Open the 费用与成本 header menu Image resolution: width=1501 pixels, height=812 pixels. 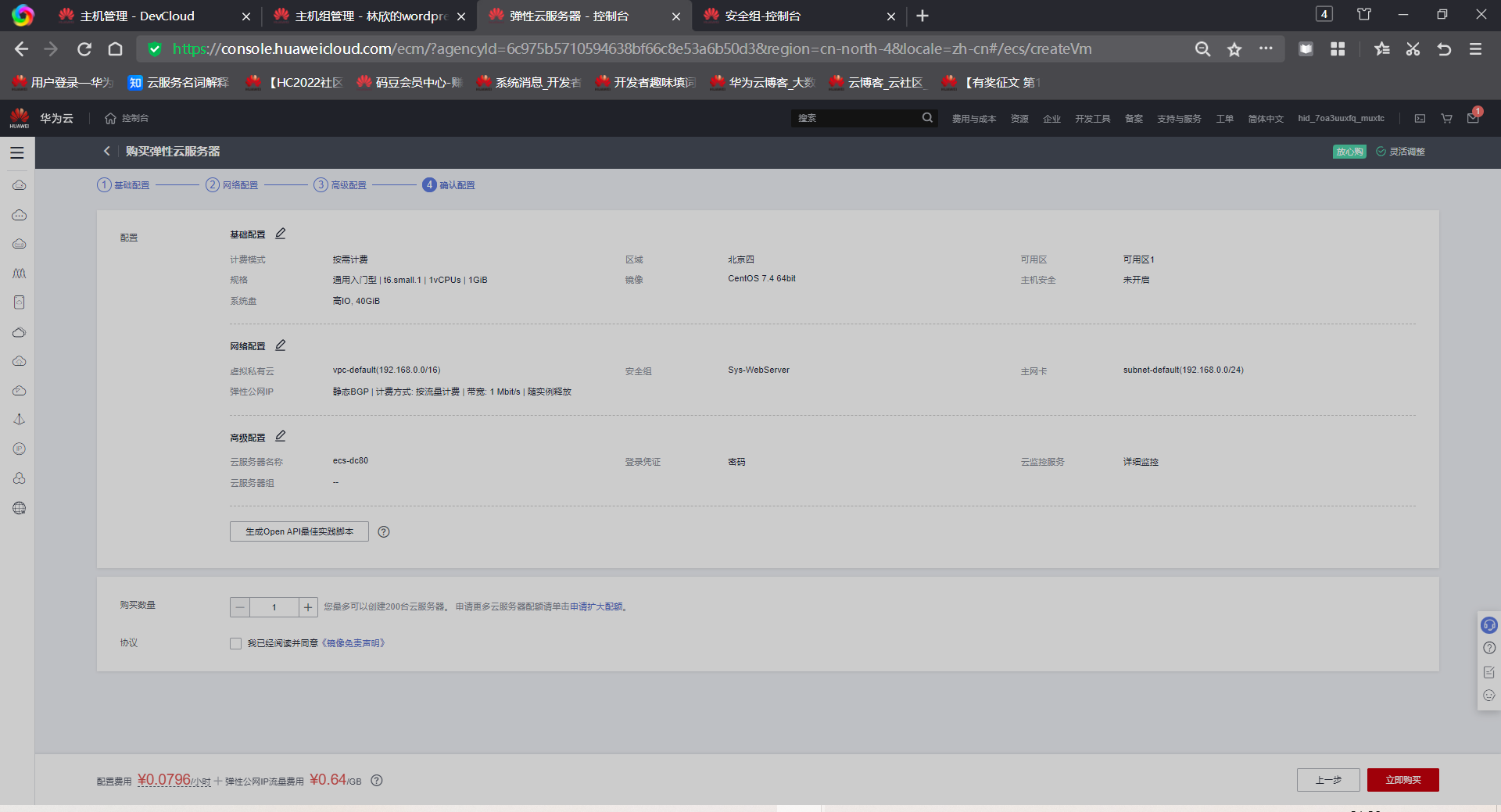coord(974,119)
